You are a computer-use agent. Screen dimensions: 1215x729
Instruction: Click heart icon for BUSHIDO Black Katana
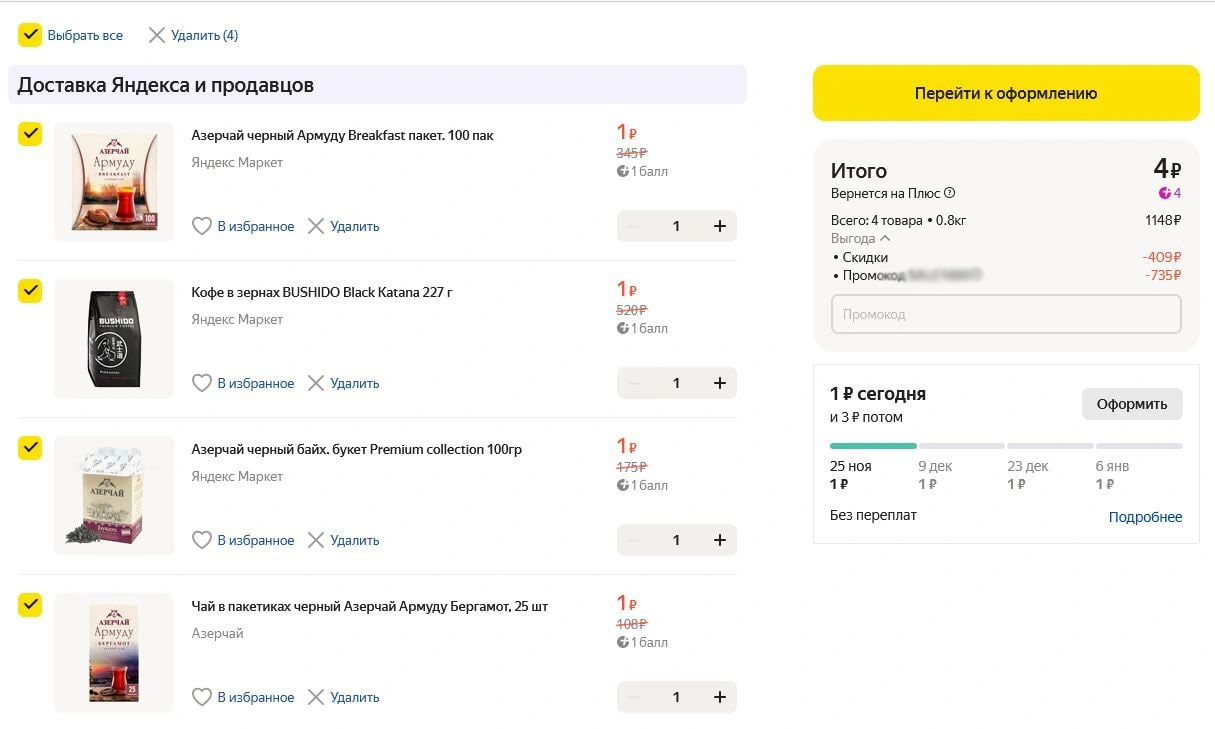click(202, 383)
